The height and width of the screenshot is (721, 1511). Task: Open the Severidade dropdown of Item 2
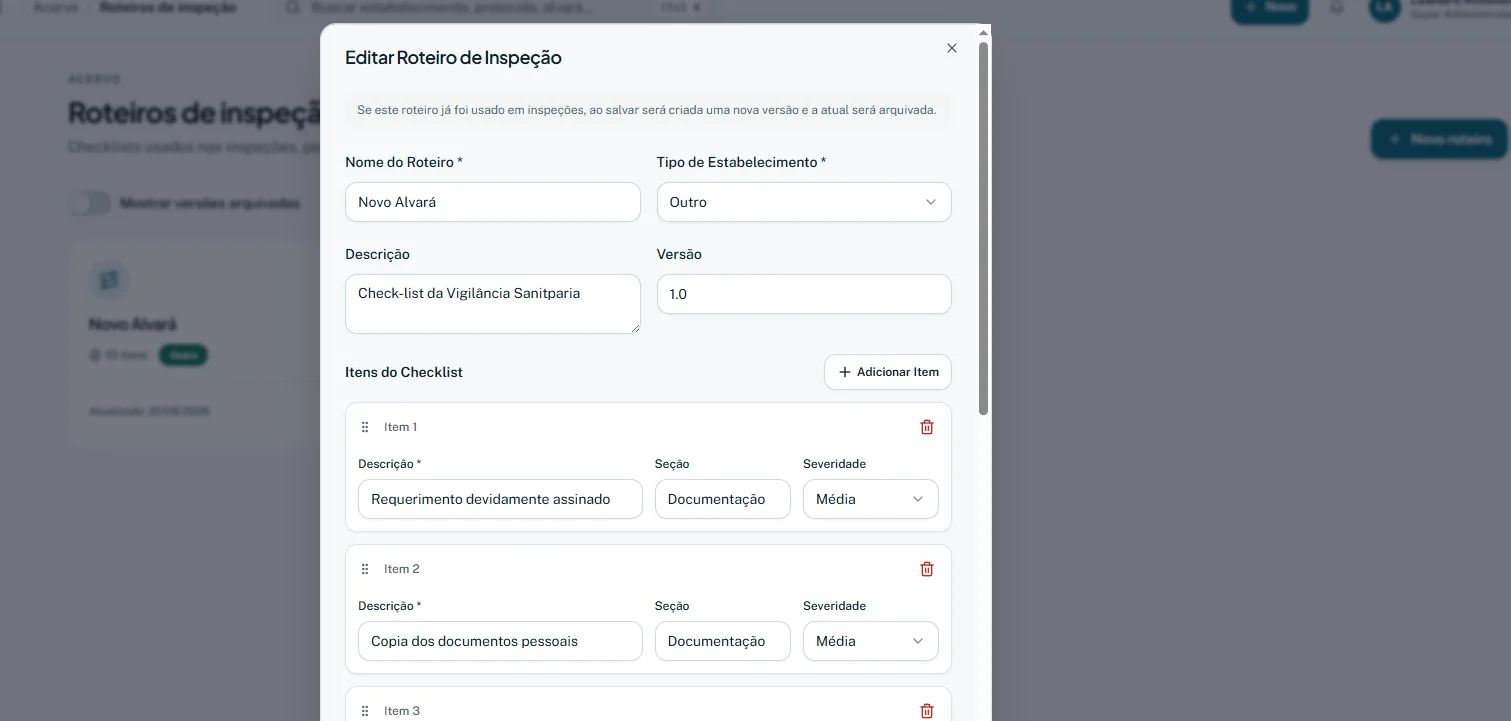coord(871,641)
